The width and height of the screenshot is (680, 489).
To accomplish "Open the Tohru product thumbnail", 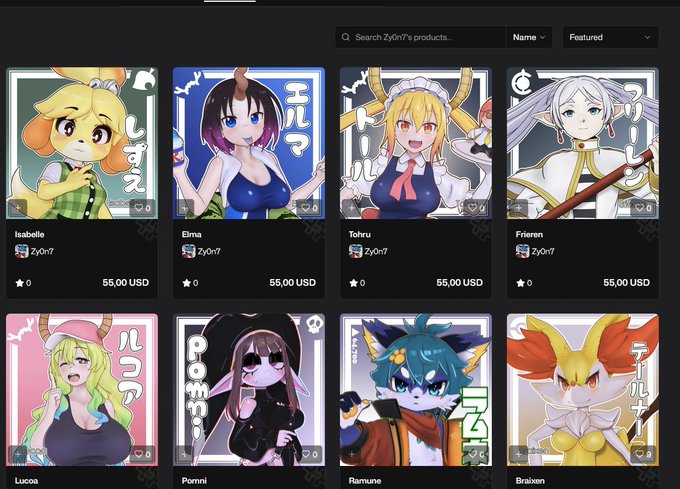I will [416, 143].
